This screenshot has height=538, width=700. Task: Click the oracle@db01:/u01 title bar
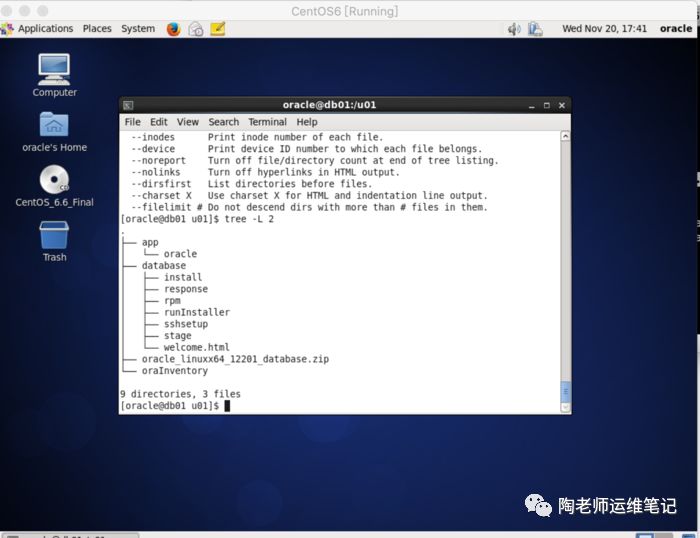tap(329, 105)
